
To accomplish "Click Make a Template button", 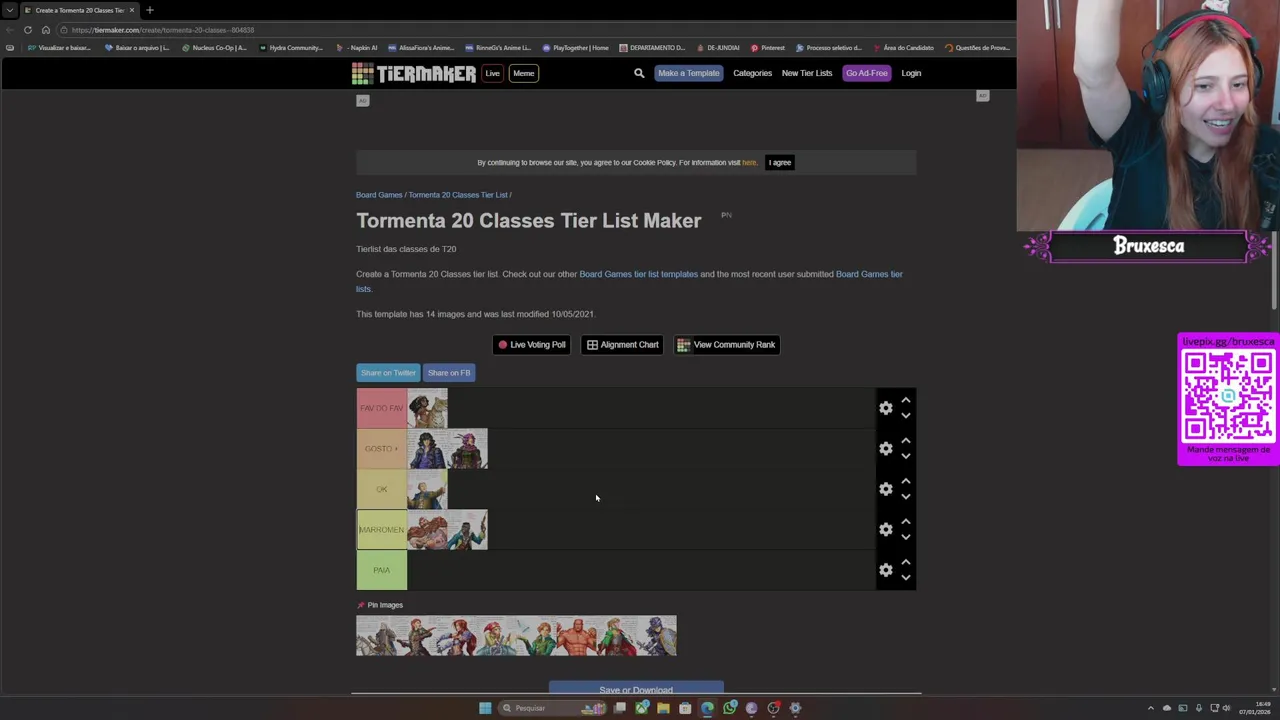I will 688,73.
